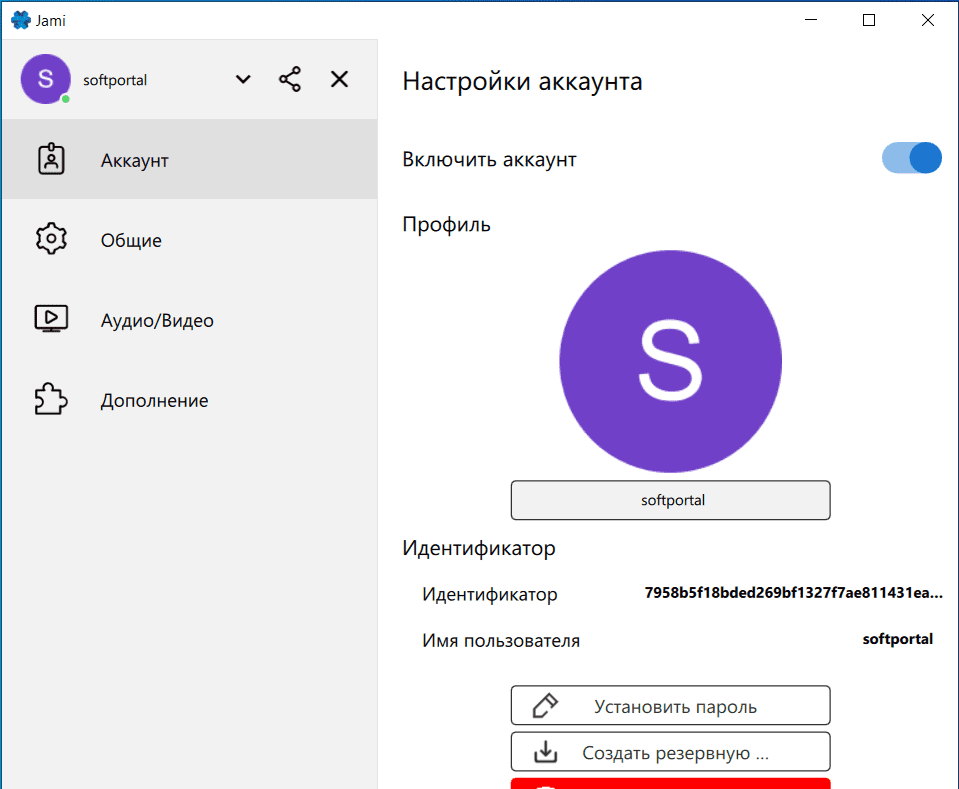Open the Аудио/Видео monitor icon
Image resolution: width=959 pixels, height=789 pixels.
(x=51, y=319)
